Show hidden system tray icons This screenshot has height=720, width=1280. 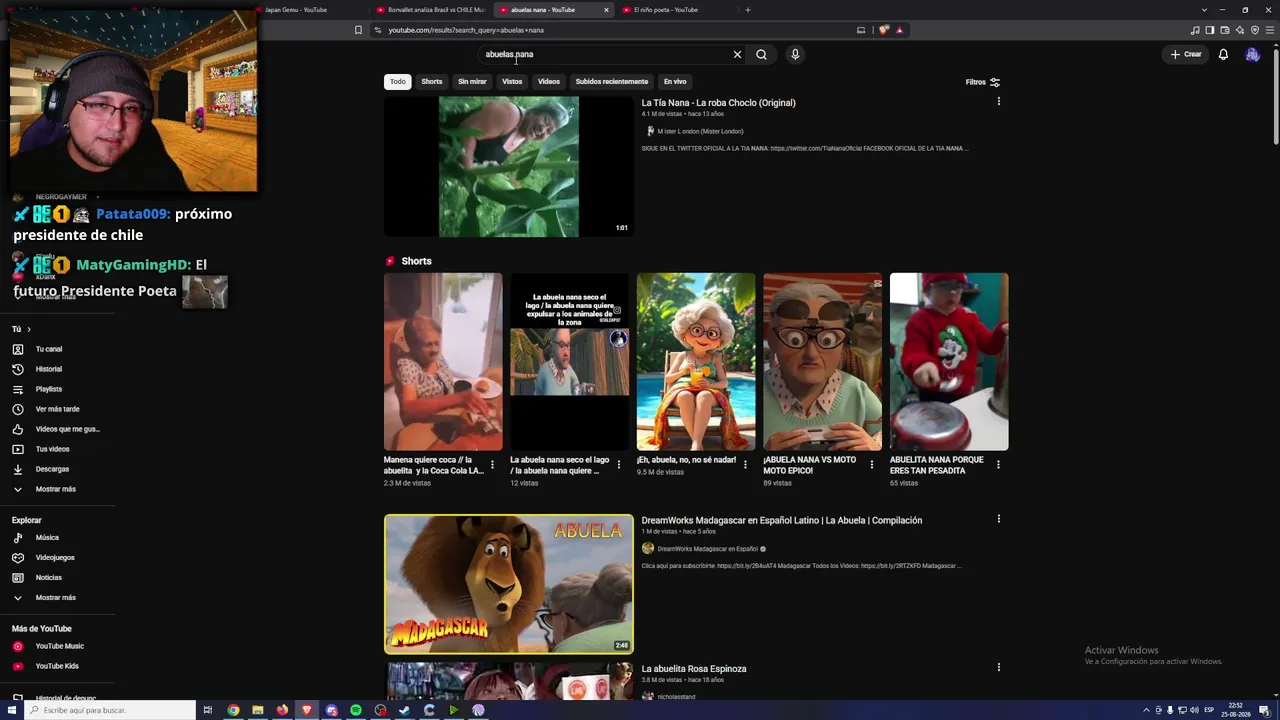coord(1146,710)
